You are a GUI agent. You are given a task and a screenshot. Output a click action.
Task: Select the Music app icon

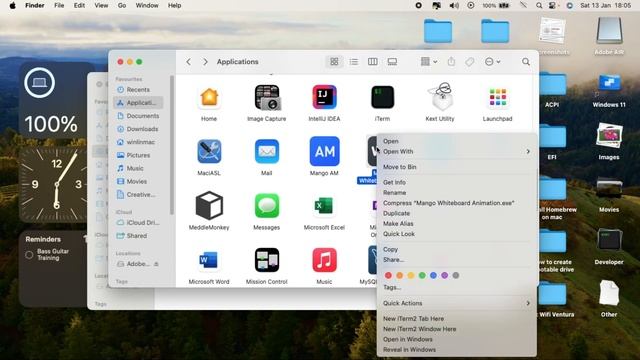324,260
